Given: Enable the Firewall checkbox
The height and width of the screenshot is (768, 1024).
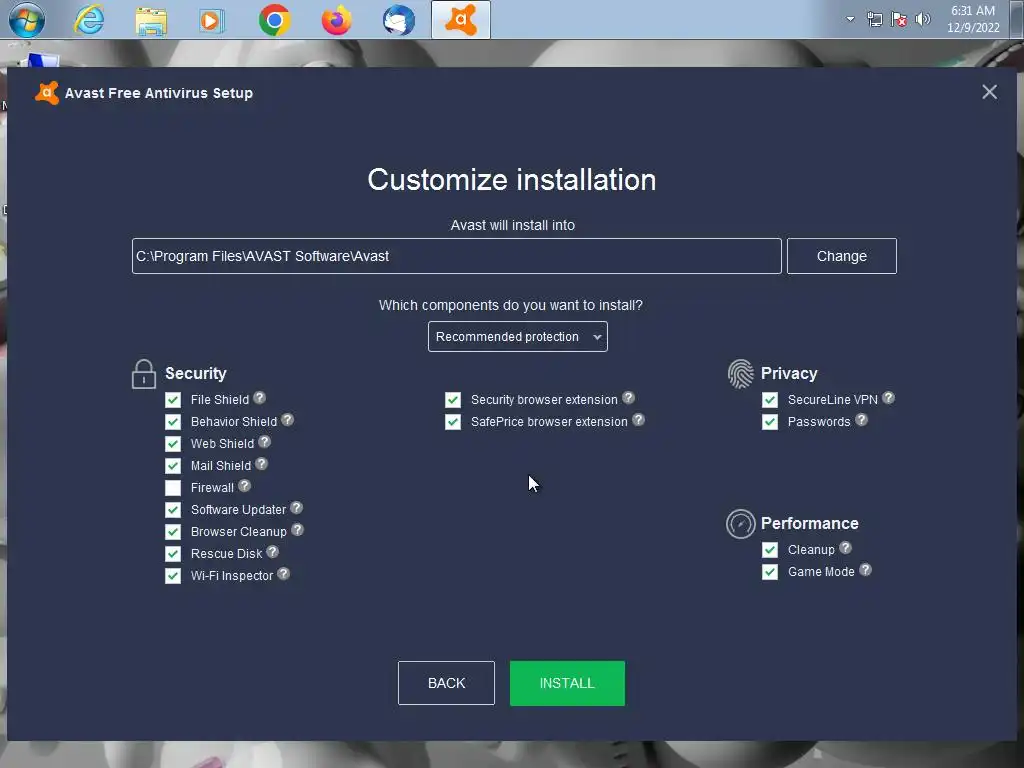Looking at the screenshot, I should tap(173, 488).
